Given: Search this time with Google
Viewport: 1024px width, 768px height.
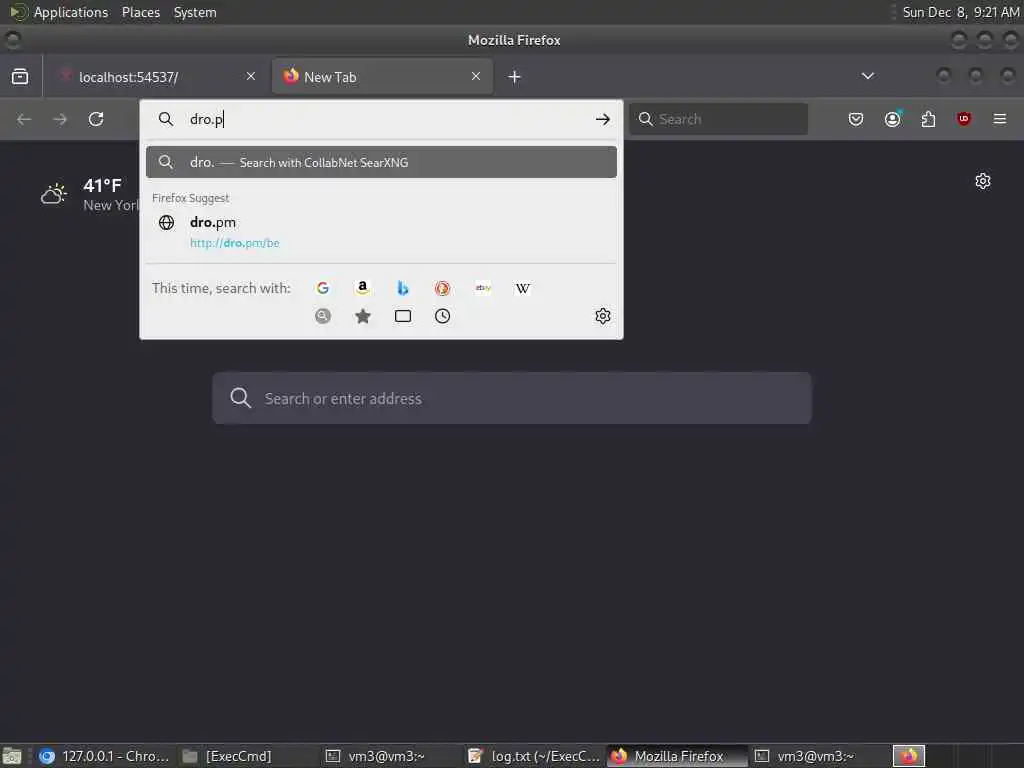Looking at the screenshot, I should 323,288.
